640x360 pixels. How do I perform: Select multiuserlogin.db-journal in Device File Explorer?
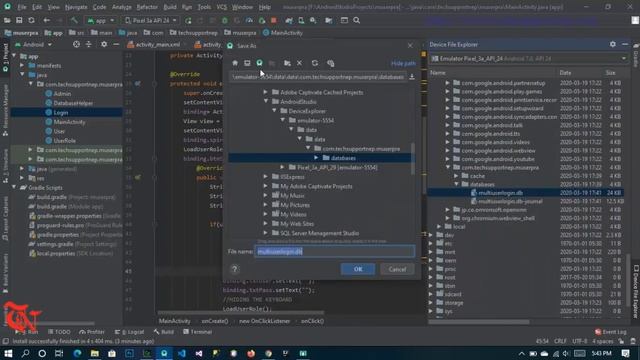point(510,201)
